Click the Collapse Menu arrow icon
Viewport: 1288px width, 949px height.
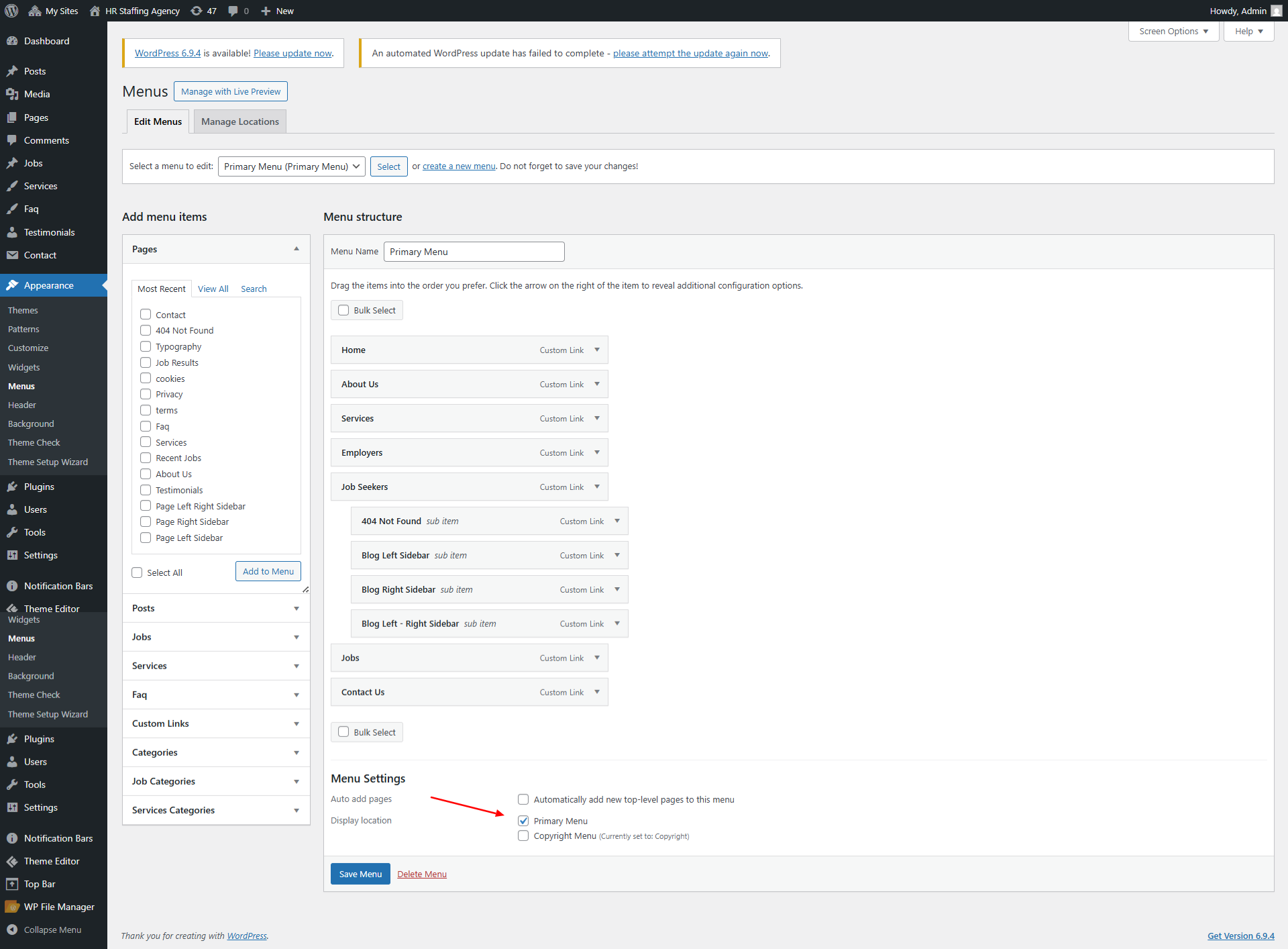click(x=12, y=930)
